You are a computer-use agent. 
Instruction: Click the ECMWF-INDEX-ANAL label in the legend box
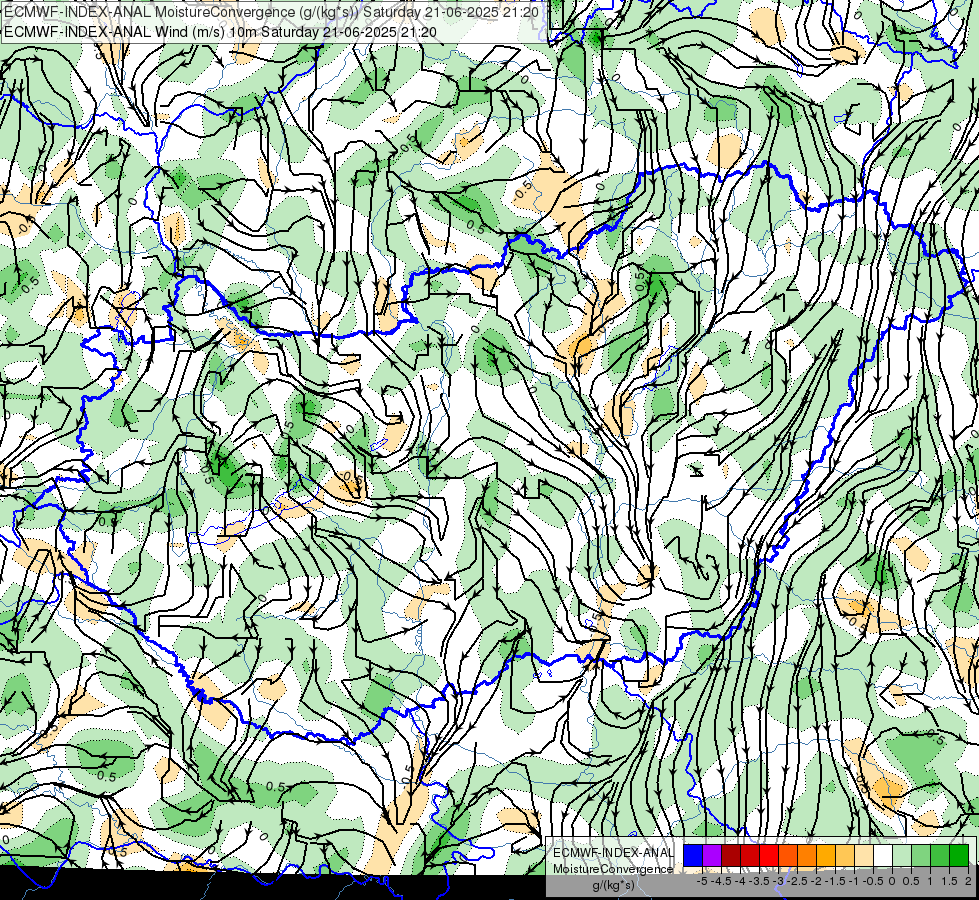[x=614, y=853]
